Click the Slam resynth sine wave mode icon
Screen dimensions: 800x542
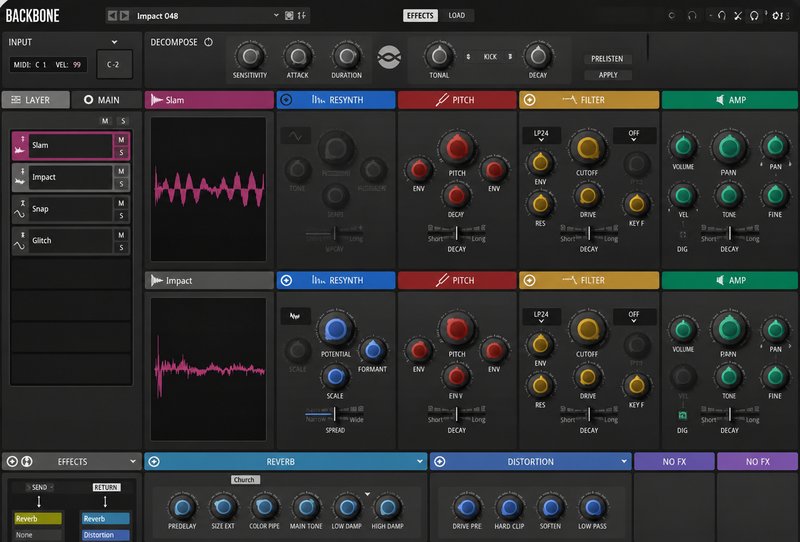[295, 136]
